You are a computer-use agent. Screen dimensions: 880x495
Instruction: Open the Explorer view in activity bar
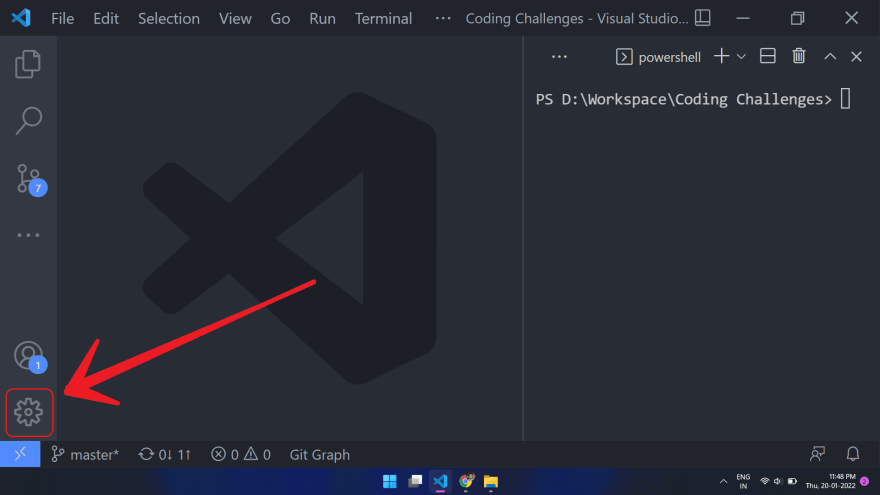tap(28, 64)
